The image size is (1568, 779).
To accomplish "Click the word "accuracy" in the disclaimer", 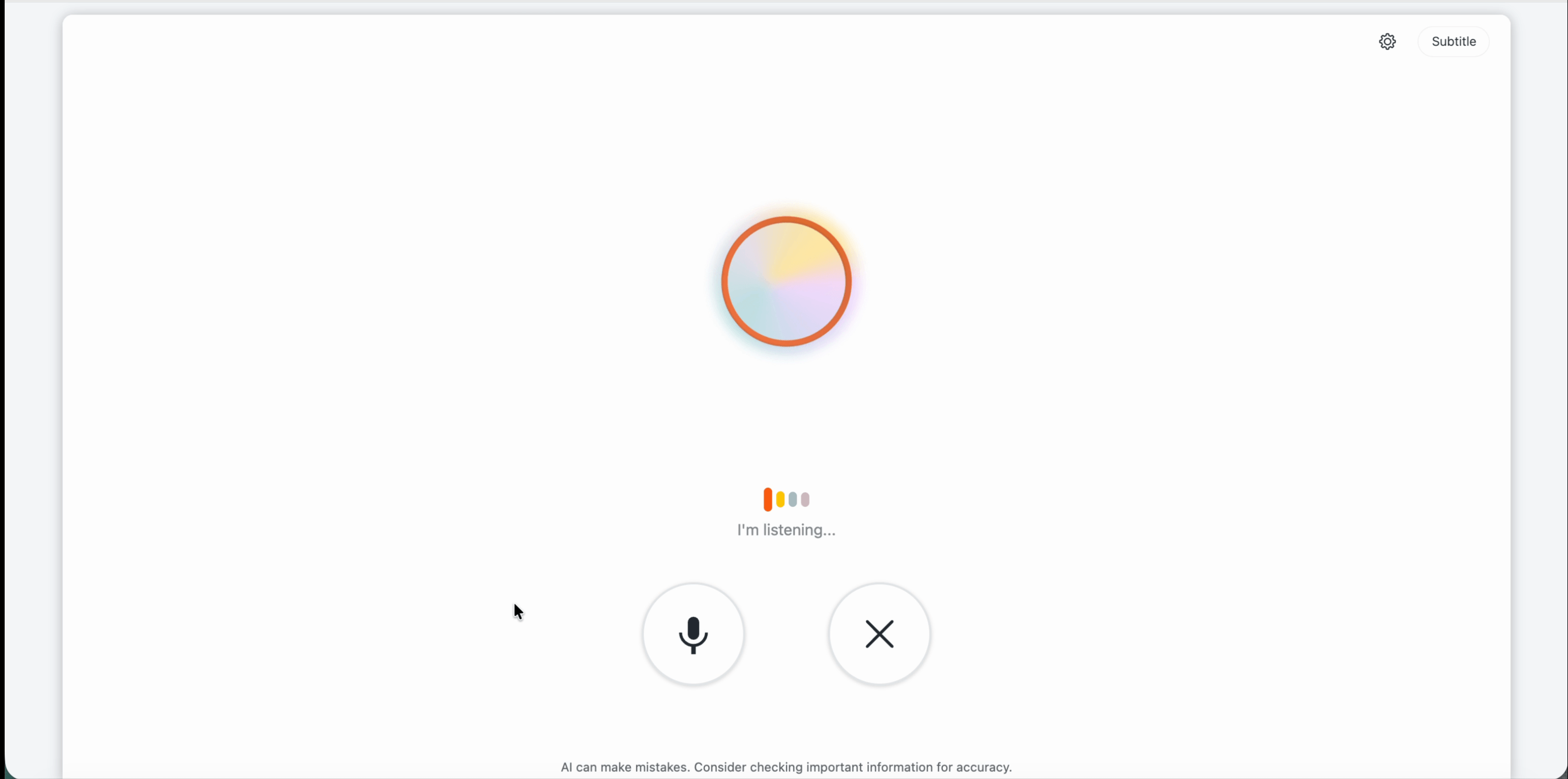I will (981, 767).
